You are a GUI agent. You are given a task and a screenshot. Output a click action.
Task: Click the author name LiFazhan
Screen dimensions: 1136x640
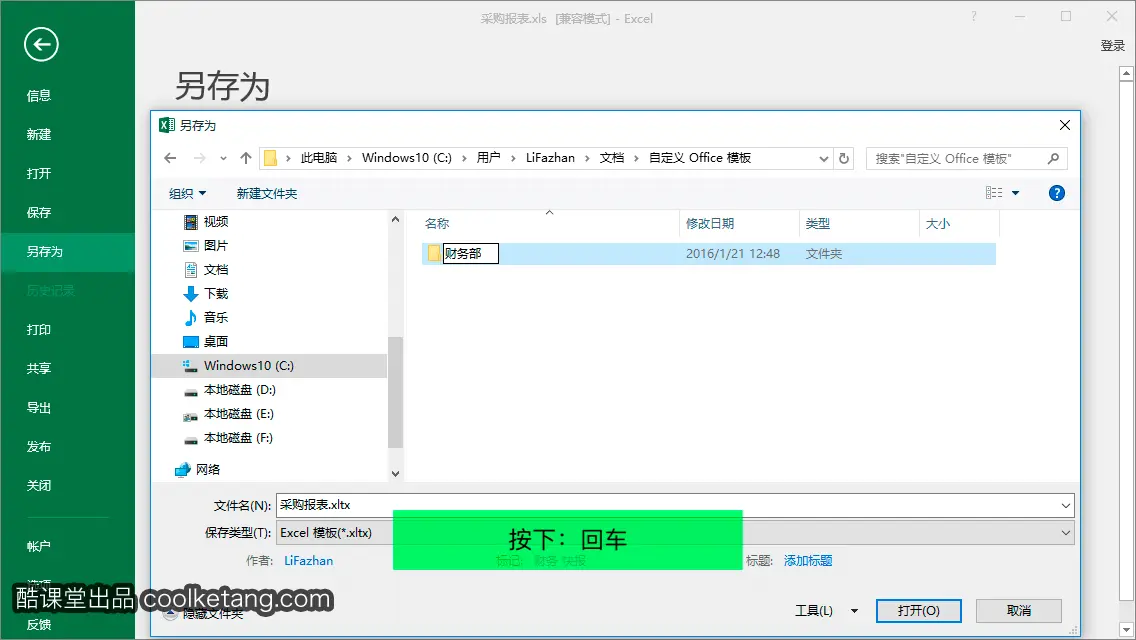[309, 561]
